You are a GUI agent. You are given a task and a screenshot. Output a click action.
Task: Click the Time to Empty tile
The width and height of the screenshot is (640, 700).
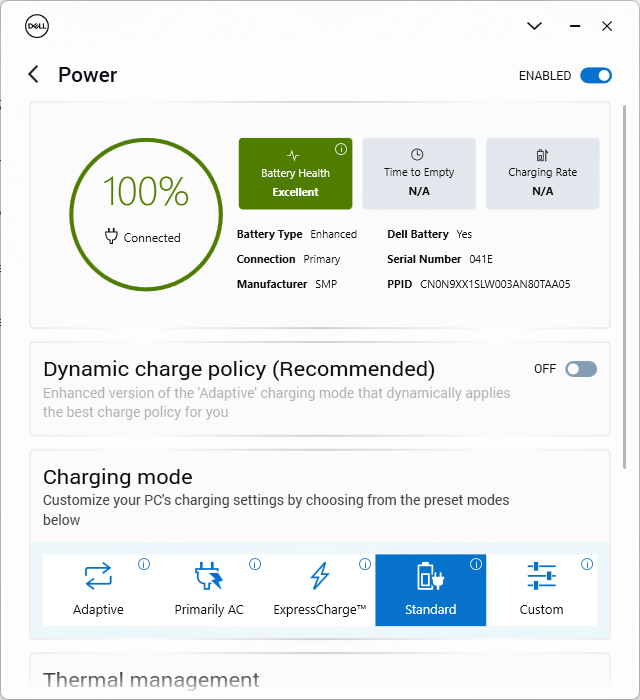coord(419,174)
